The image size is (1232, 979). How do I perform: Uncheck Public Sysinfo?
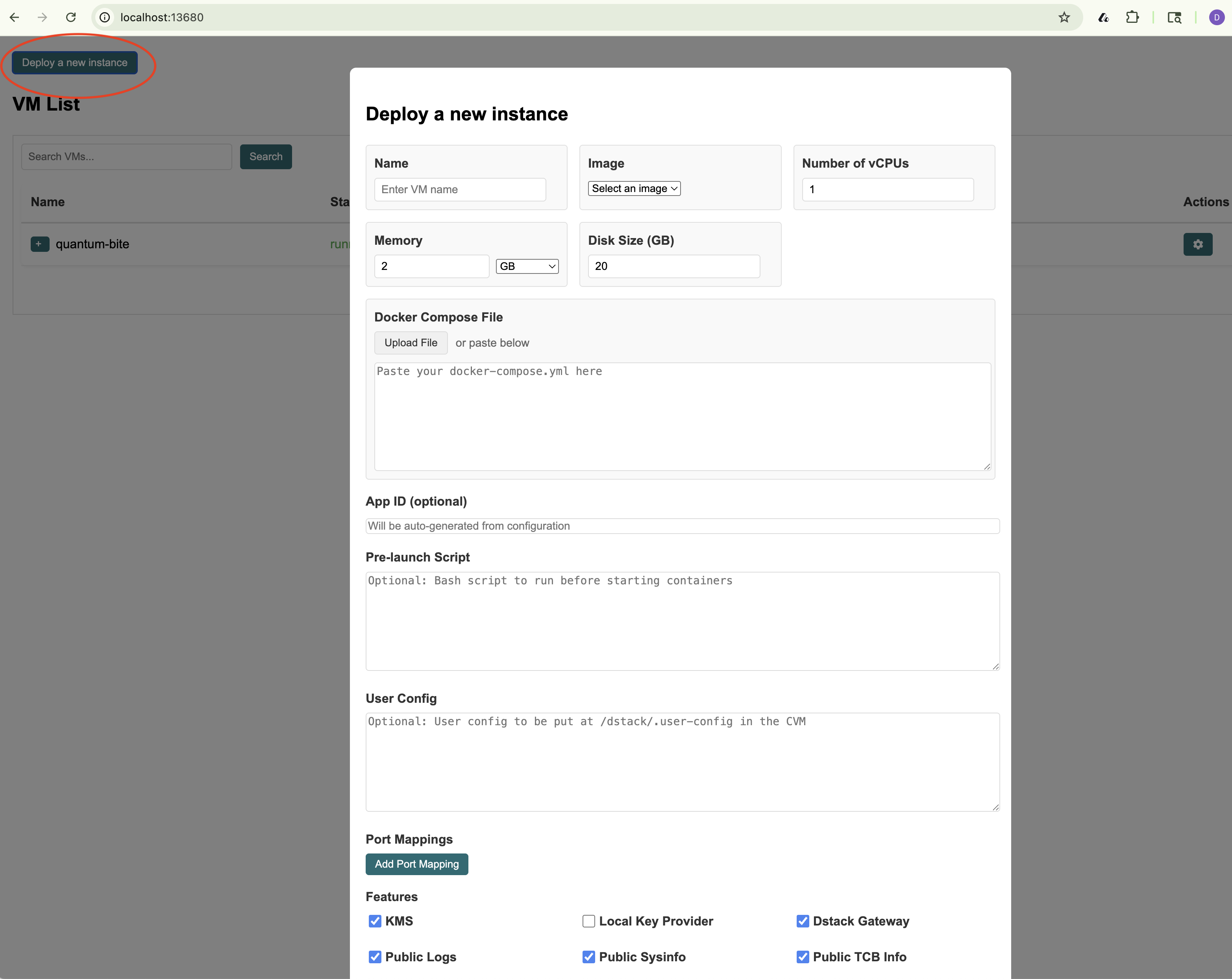pyautogui.click(x=588, y=957)
